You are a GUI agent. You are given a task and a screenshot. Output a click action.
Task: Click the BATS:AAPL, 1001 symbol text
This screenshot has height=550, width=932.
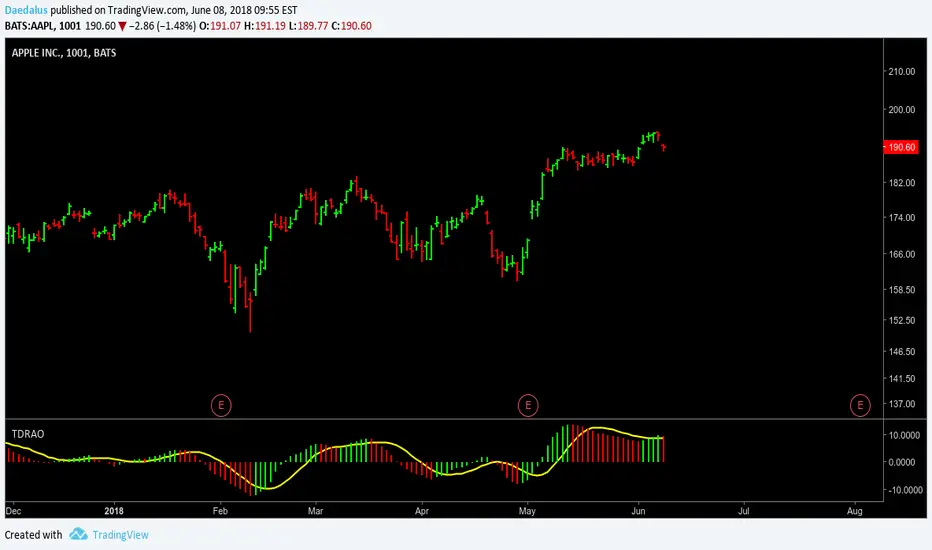click(x=42, y=26)
